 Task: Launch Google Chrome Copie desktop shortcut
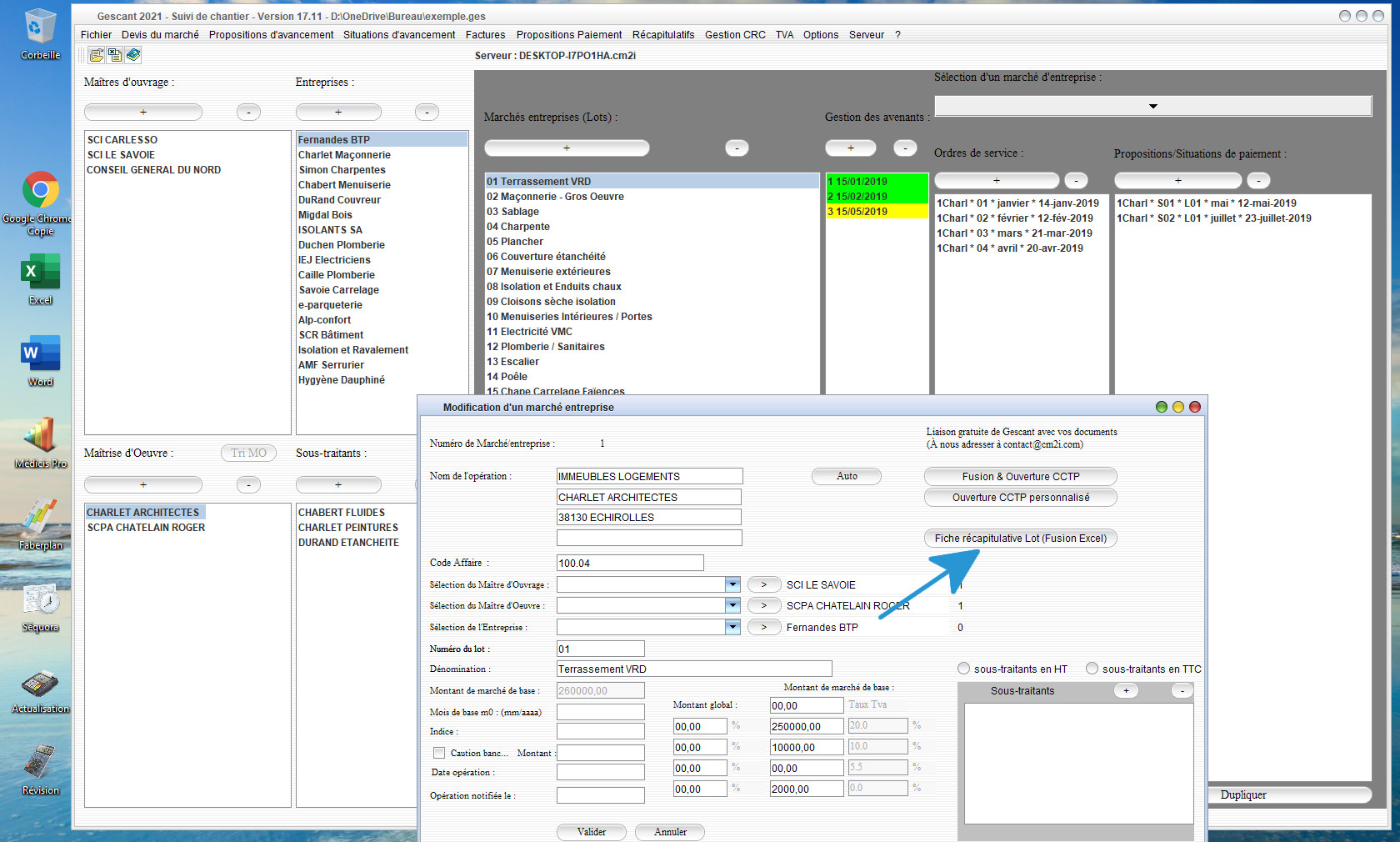[40, 203]
